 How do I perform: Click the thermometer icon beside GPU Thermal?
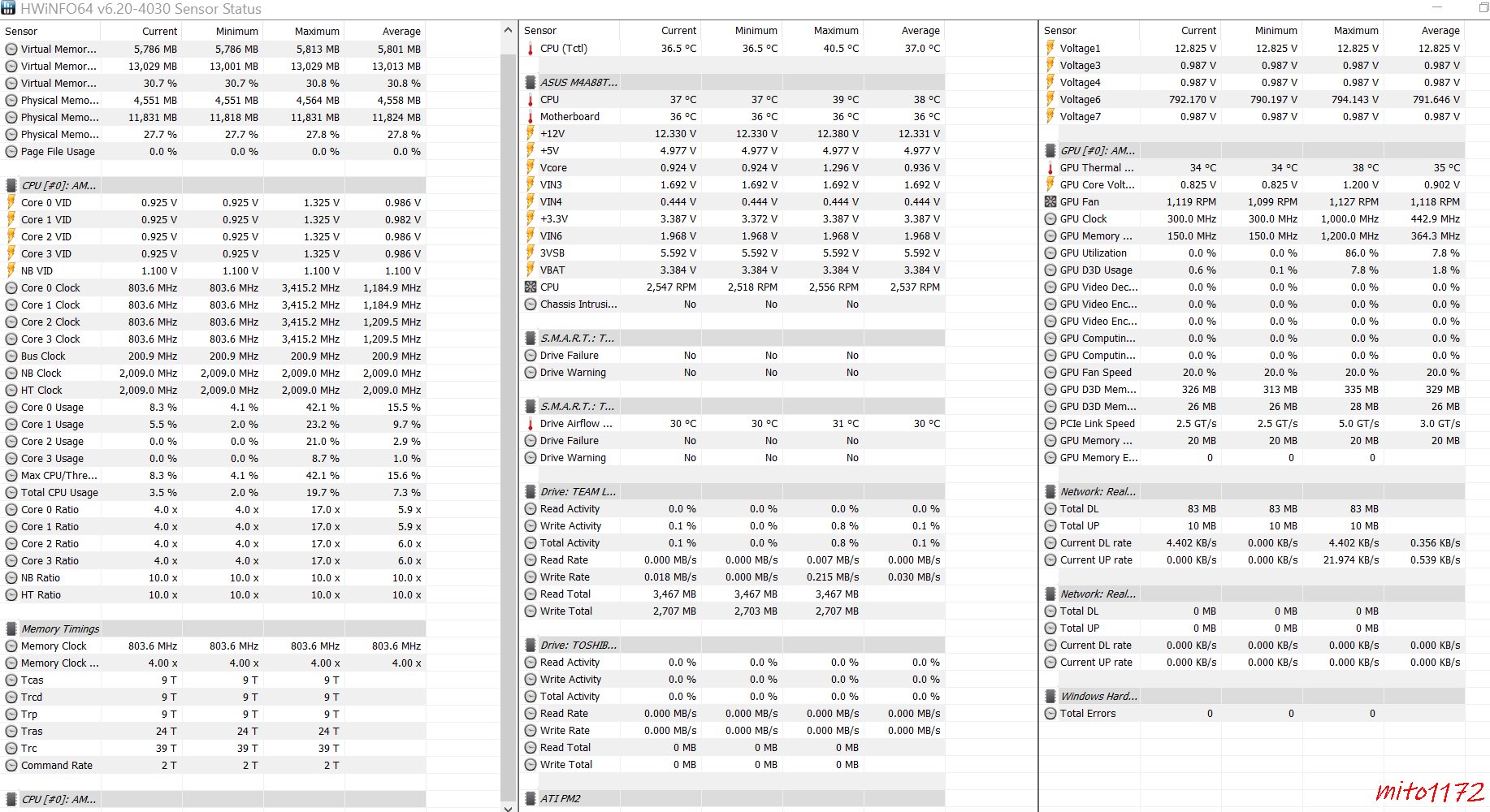(x=1050, y=168)
